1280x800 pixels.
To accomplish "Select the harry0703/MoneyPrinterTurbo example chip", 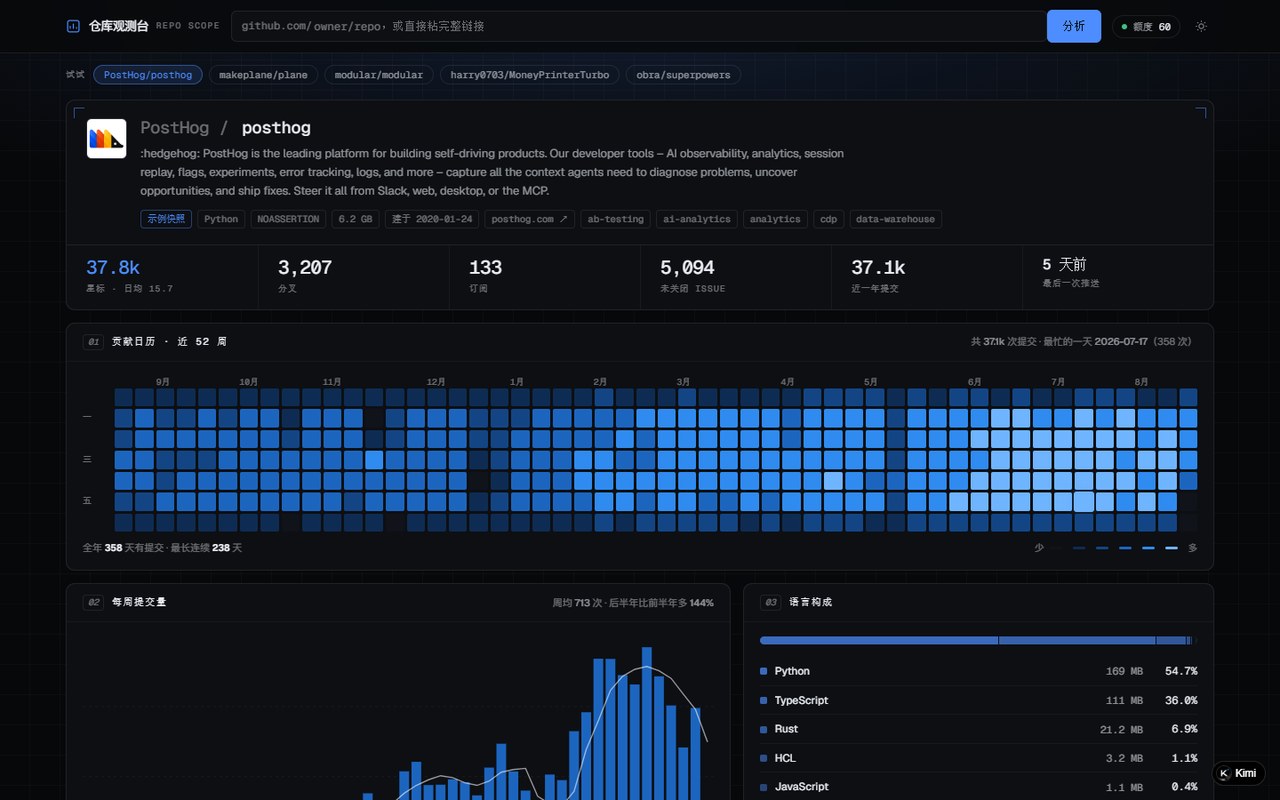I will click(x=530, y=75).
